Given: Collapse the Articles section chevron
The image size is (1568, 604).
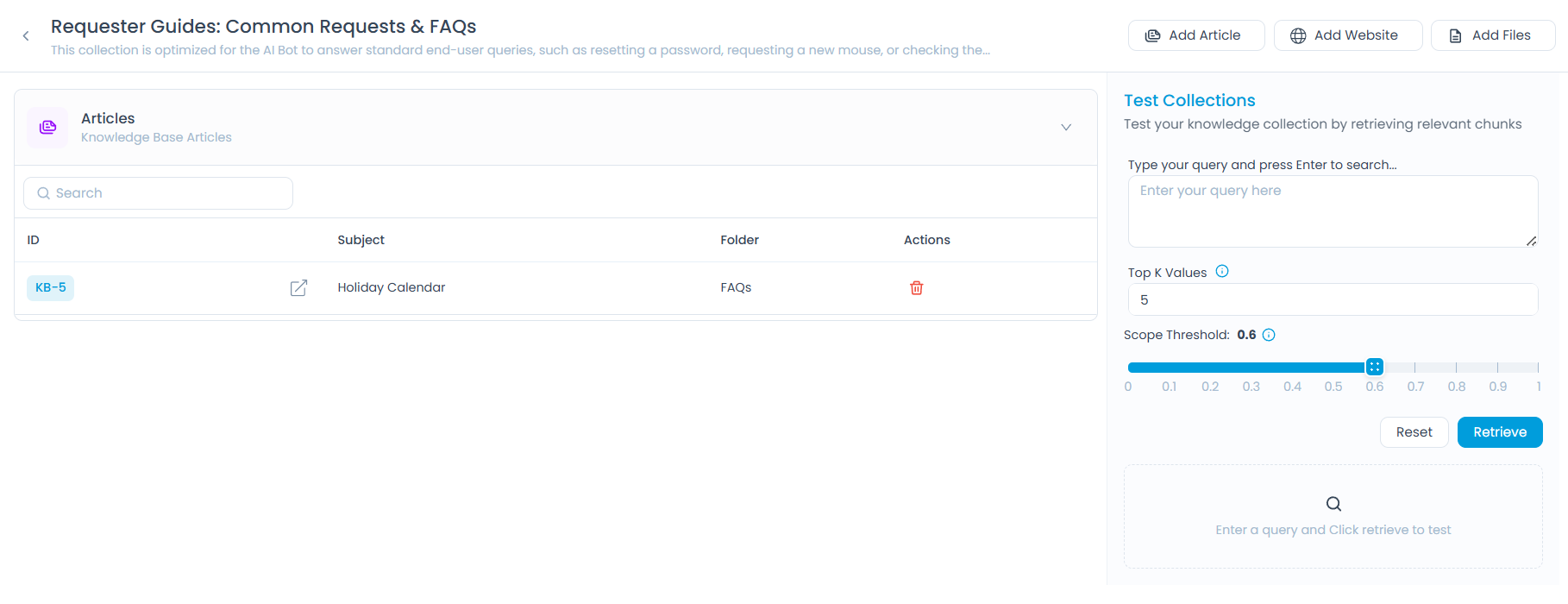Looking at the screenshot, I should click(1066, 128).
